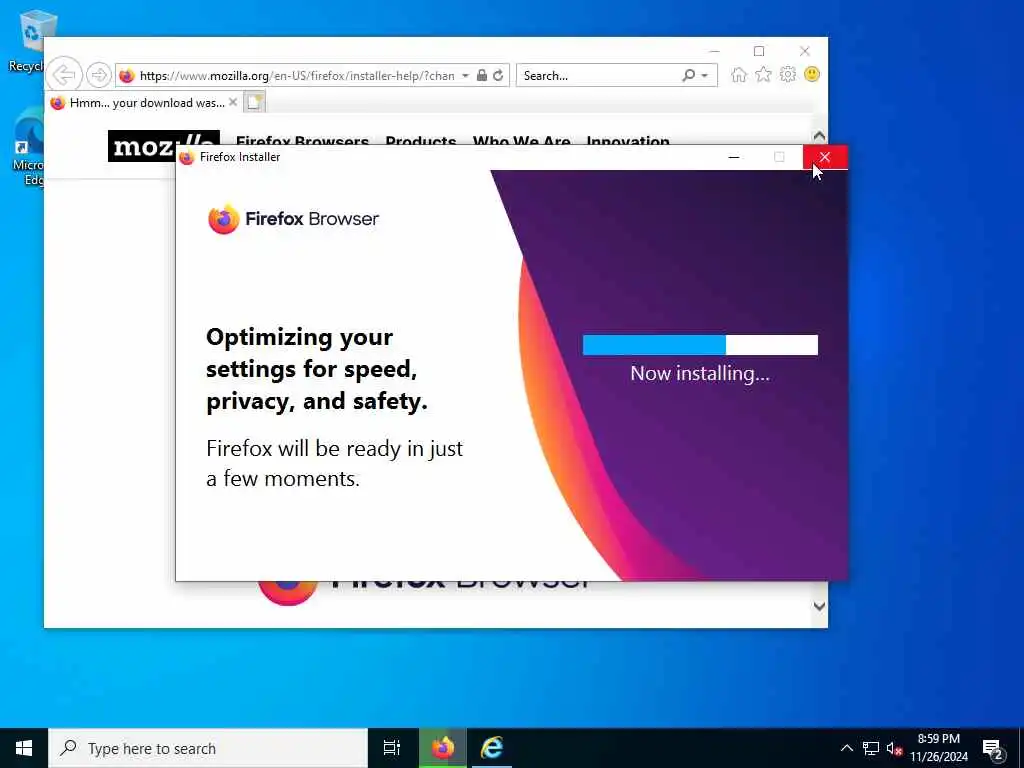Click the Firefox Browser logo in installer
The image size is (1024, 768).
293,219
